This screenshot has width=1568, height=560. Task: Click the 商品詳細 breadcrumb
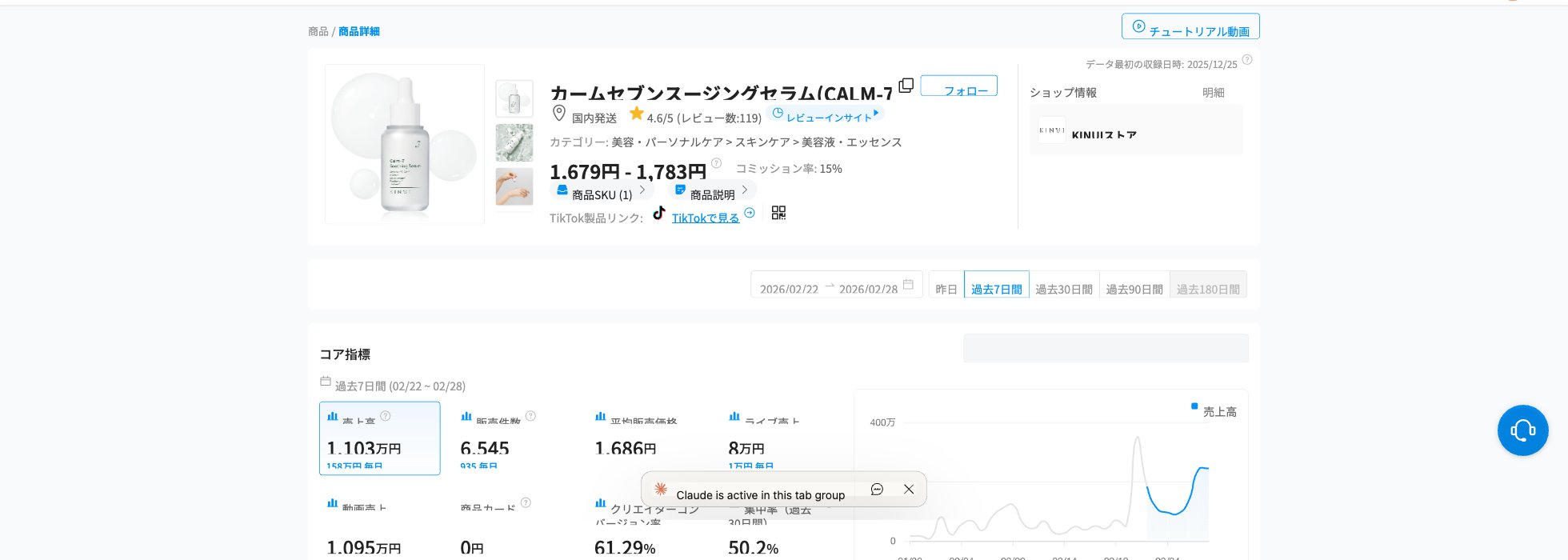pyautogui.click(x=359, y=31)
